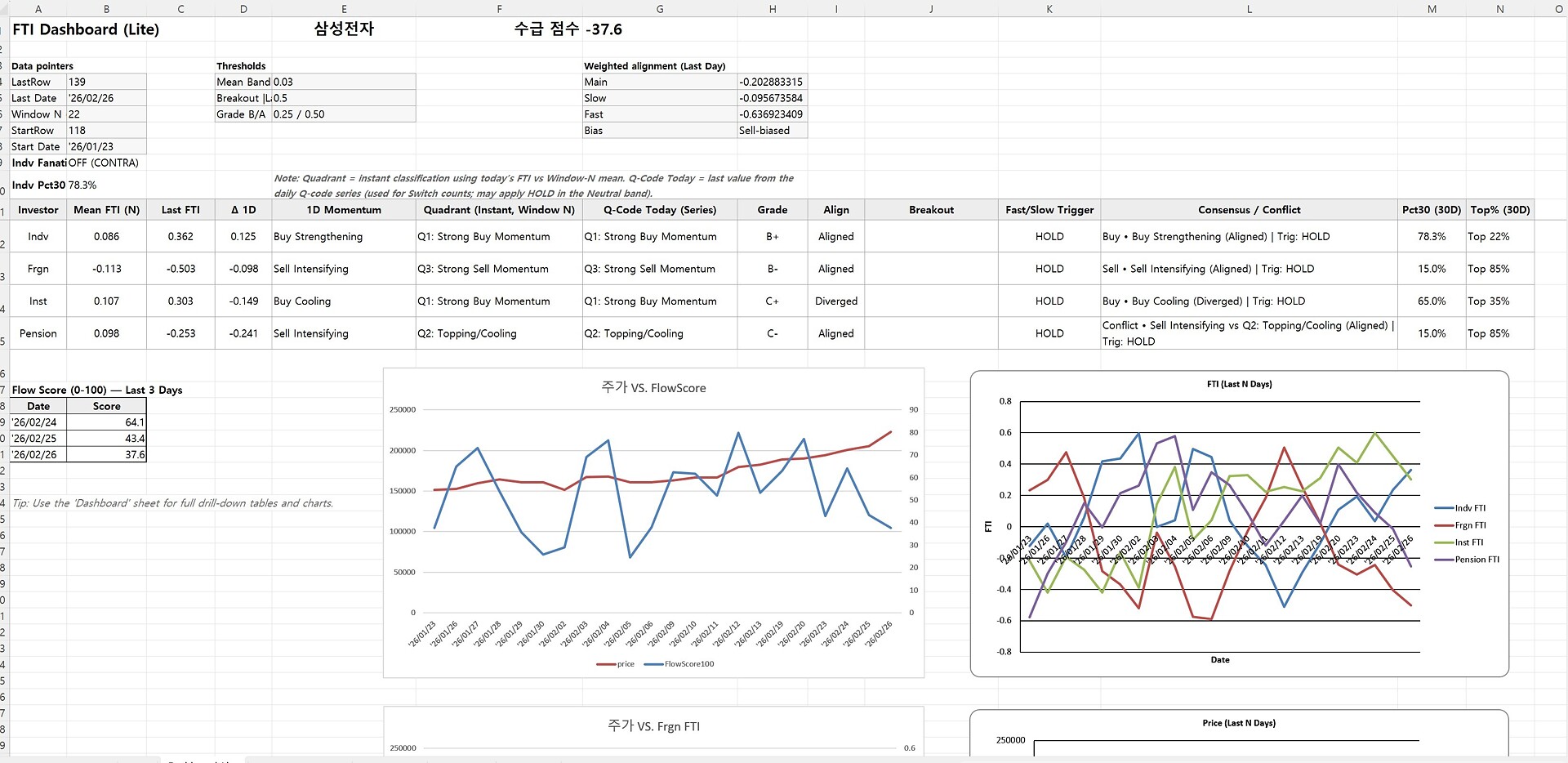Click the 'Inst FTI' legend entry
This screenshot has height=763, width=1568.
pos(1459,542)
